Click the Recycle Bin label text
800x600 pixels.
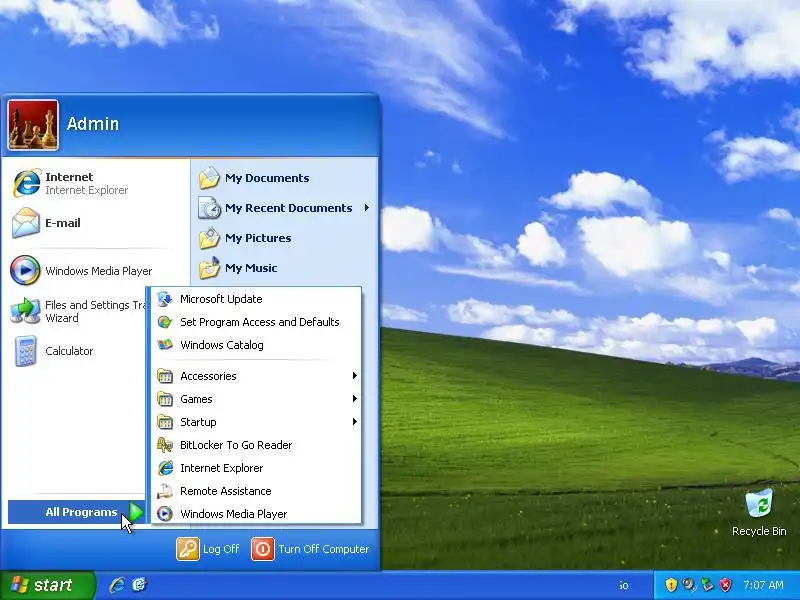759,531
